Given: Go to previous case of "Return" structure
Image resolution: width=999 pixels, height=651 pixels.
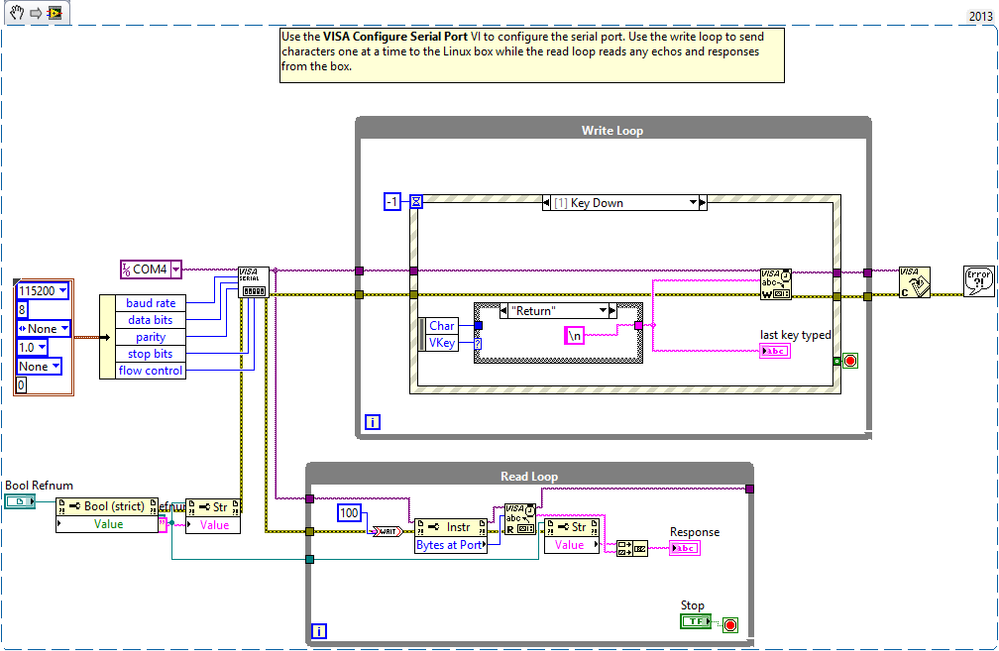Looking at the screenshot, I should click(x=503, y=311).
